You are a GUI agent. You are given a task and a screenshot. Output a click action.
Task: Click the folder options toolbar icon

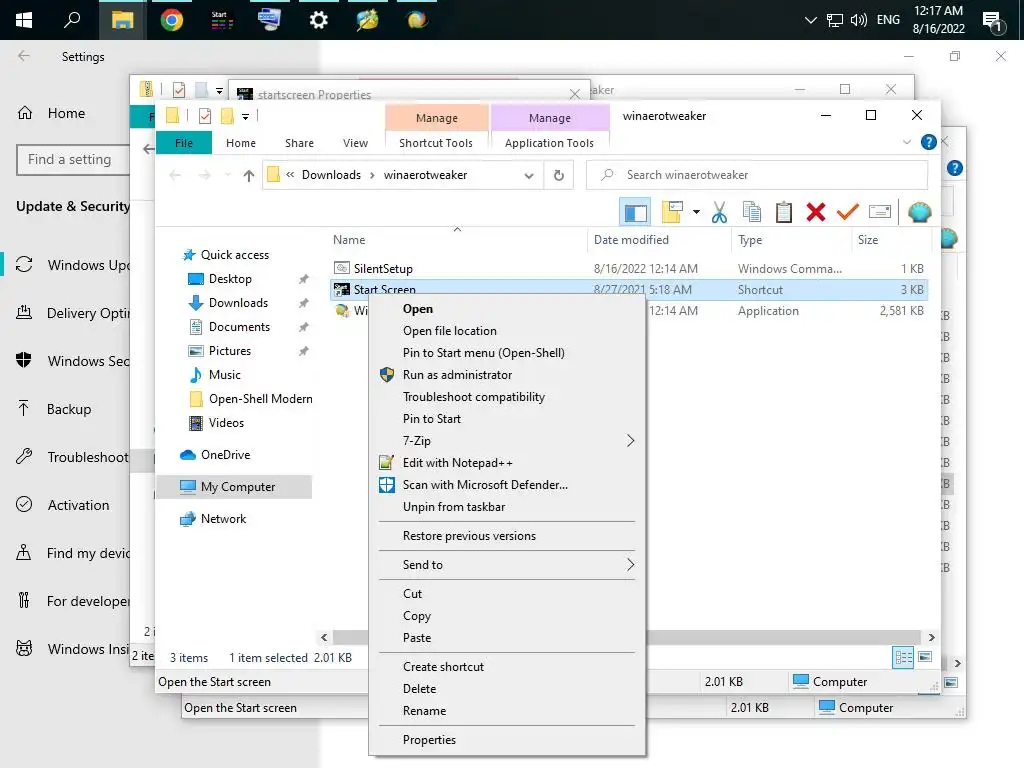pyautogui.click(x=673, y=212)
